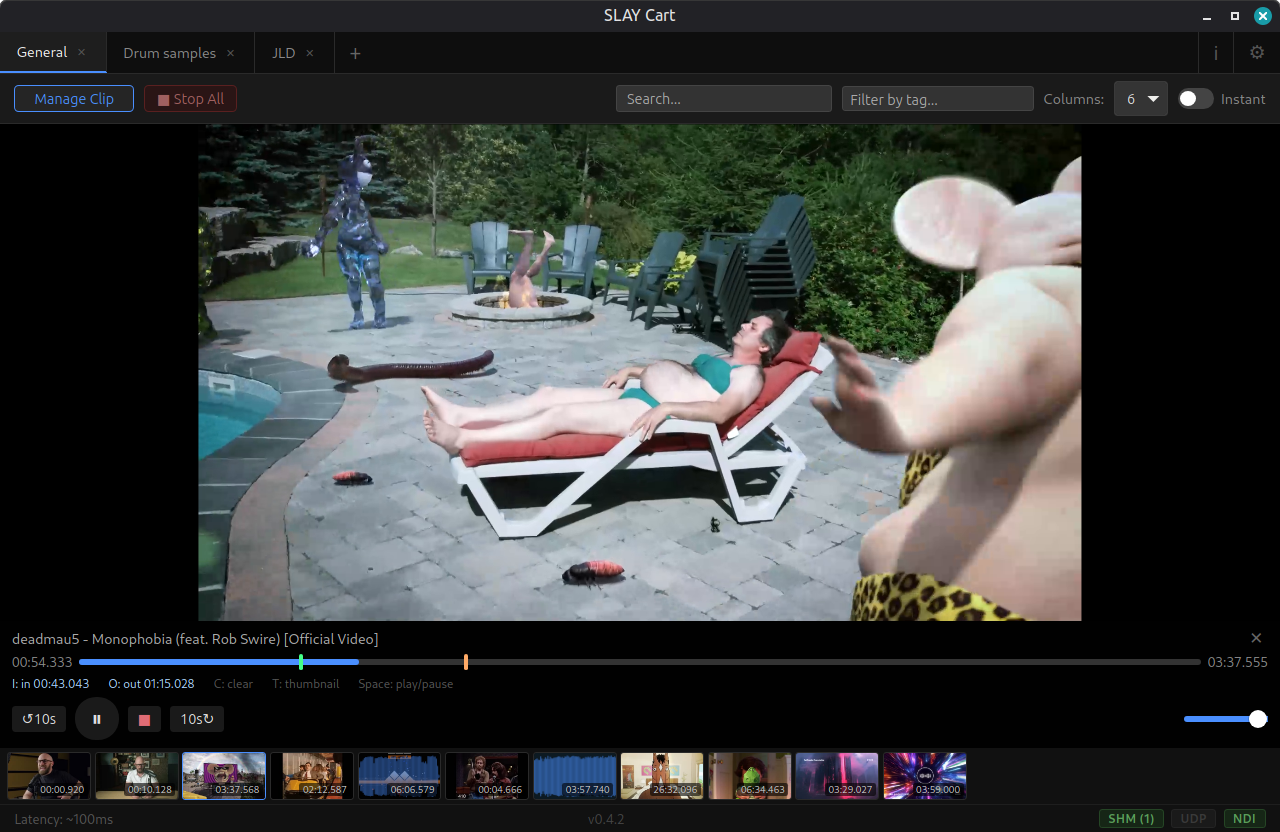1280x832 pixels.
Task: Click the green in-point marker
Action: pyautogui.click(x=301, y=662)
